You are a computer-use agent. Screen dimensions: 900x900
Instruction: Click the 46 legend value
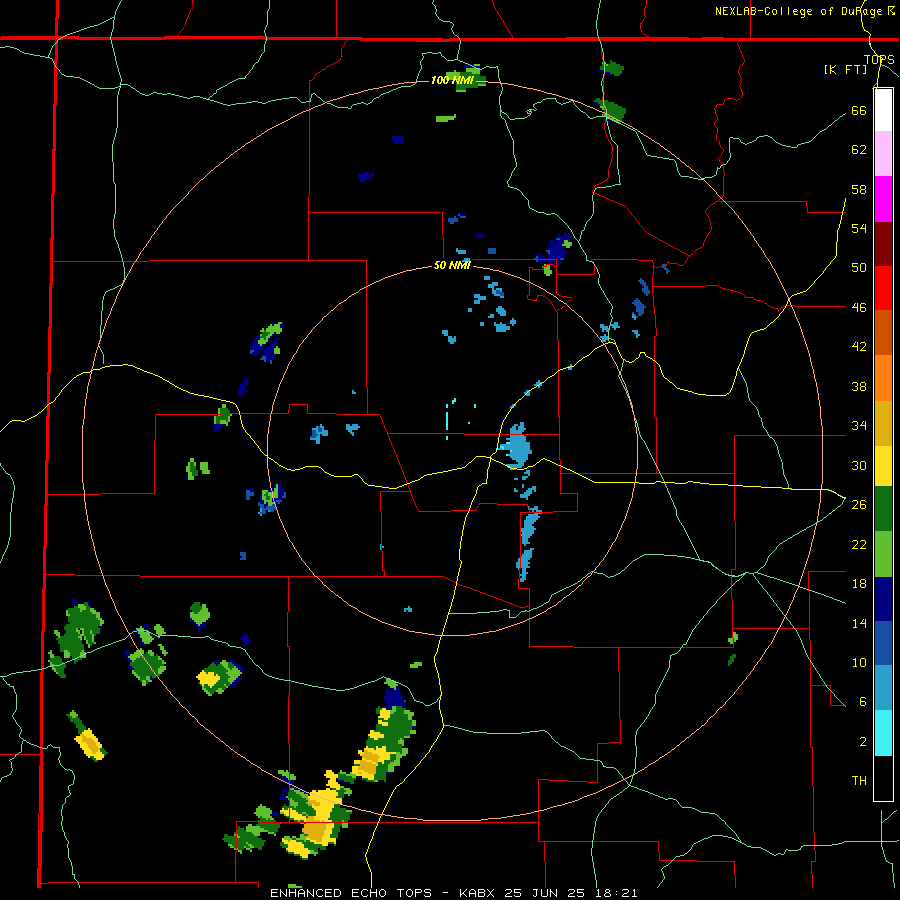point(859,307)
